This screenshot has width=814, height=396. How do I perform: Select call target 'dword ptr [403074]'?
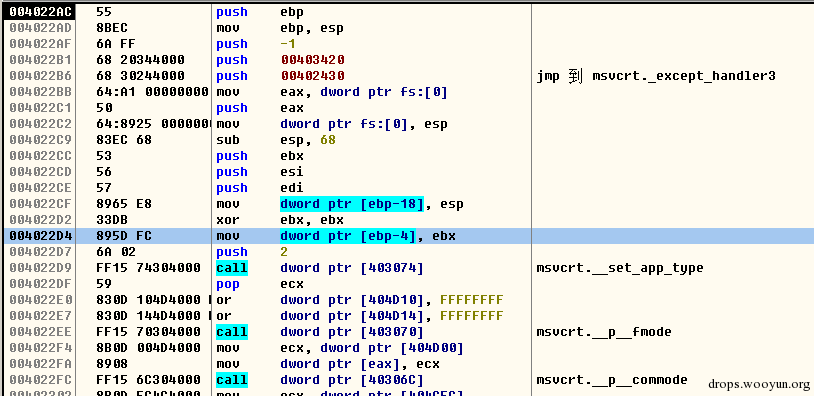click(x=352, y=268)
